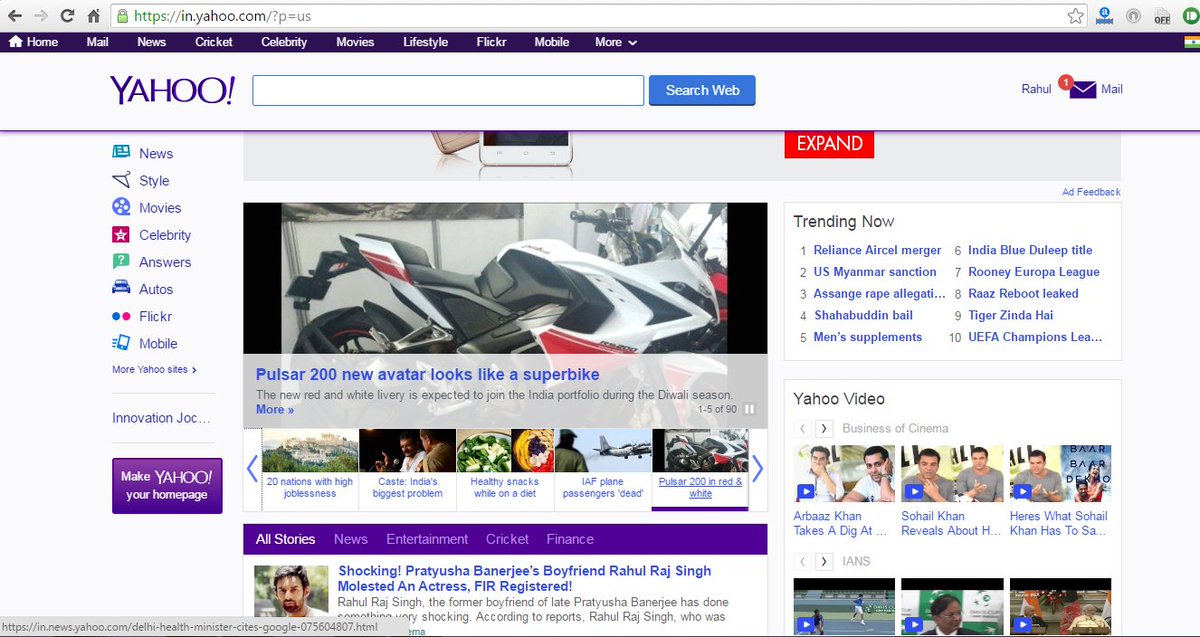Image resolution: width=1200 pixels, height=637 pixels.
Task: Read more on Pulsar 200 story
Action: pos(275,409)
